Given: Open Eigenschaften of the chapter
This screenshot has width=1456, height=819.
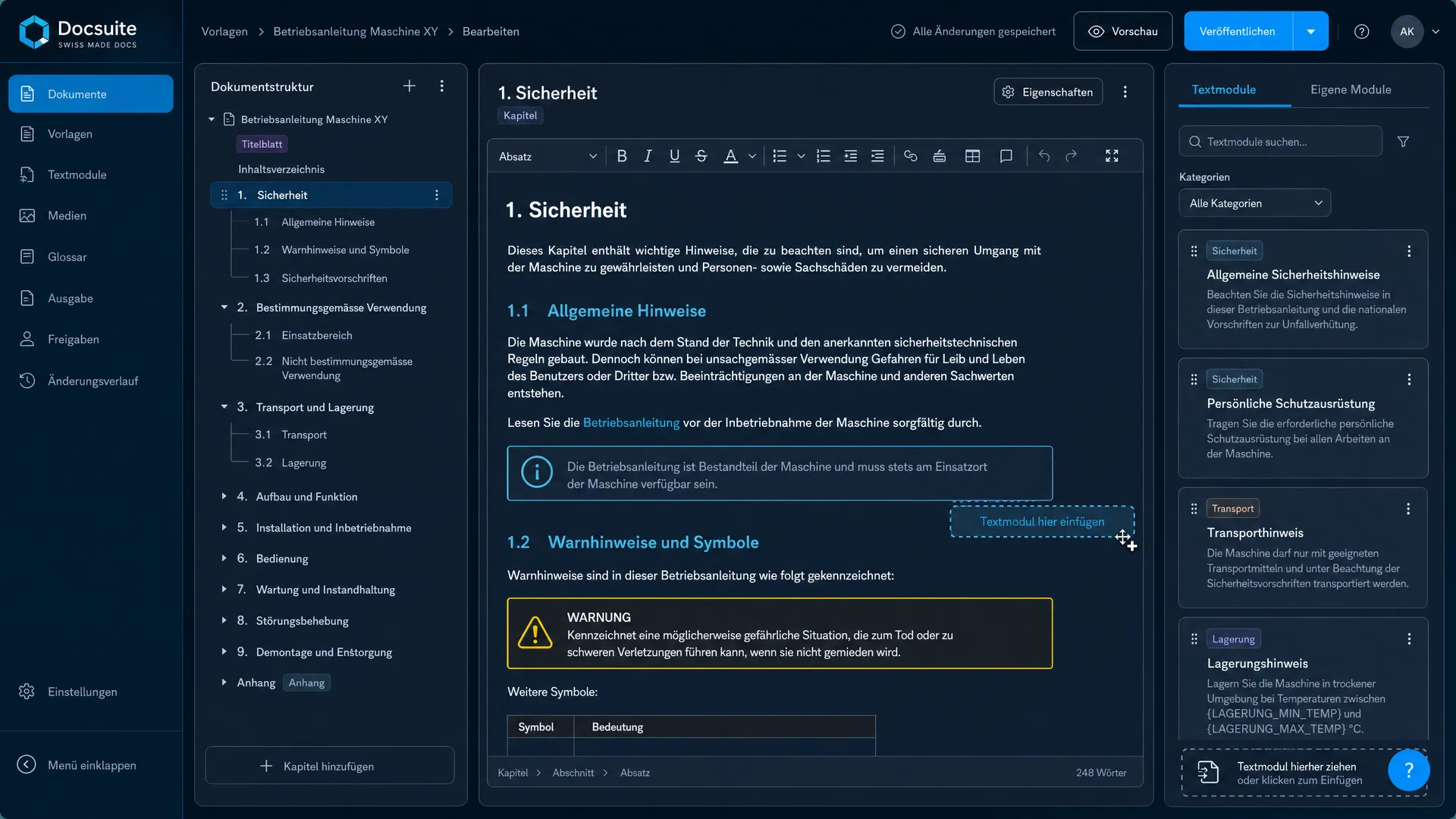Looking at the screenshot, I should pos(1048,92).
